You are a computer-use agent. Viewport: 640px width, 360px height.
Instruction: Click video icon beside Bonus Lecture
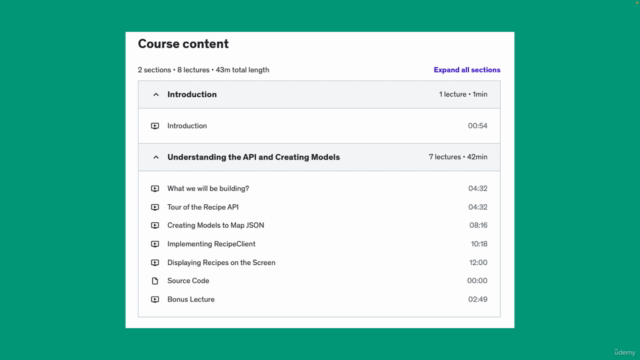point(155,300)
